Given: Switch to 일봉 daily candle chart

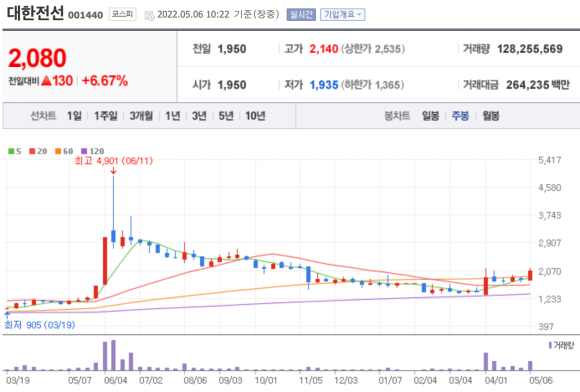Looking at the screenshot, I should [431, 116].
